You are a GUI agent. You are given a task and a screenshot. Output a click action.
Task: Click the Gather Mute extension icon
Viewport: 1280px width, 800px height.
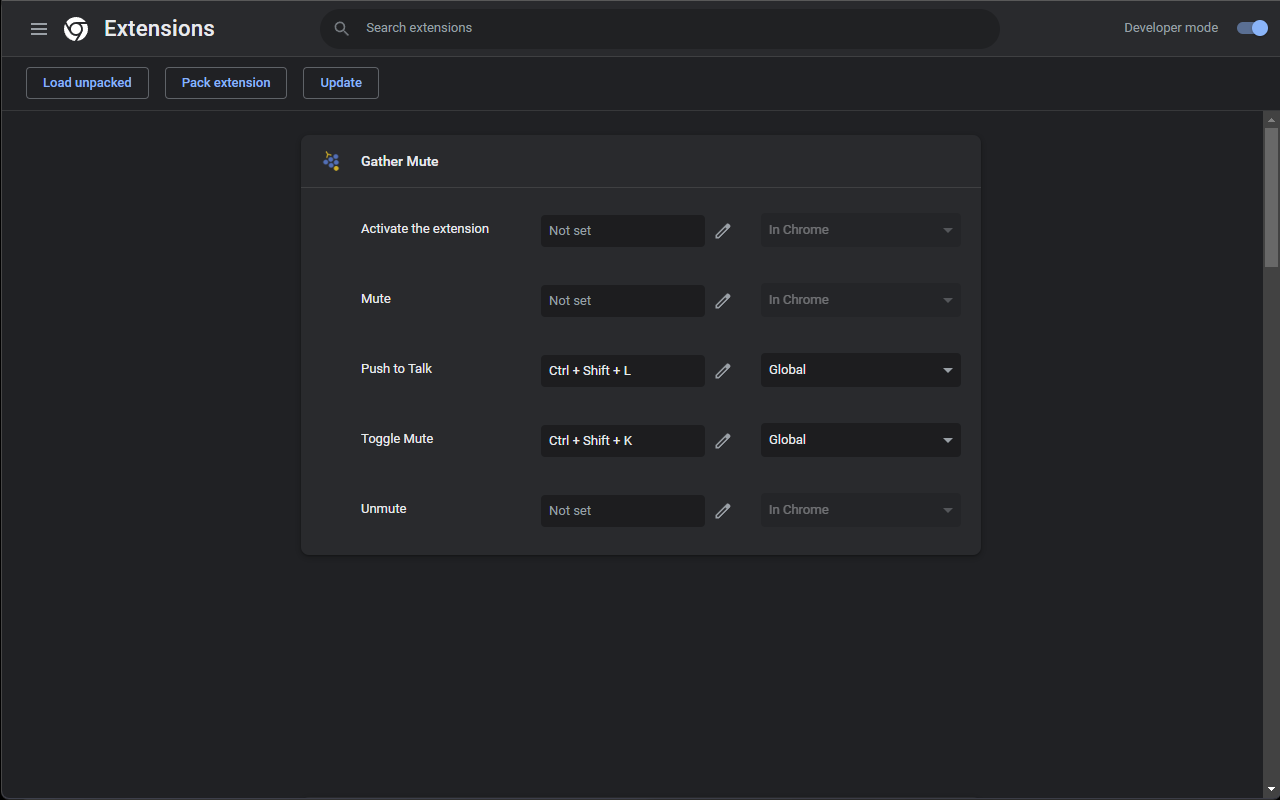point(331,161)
